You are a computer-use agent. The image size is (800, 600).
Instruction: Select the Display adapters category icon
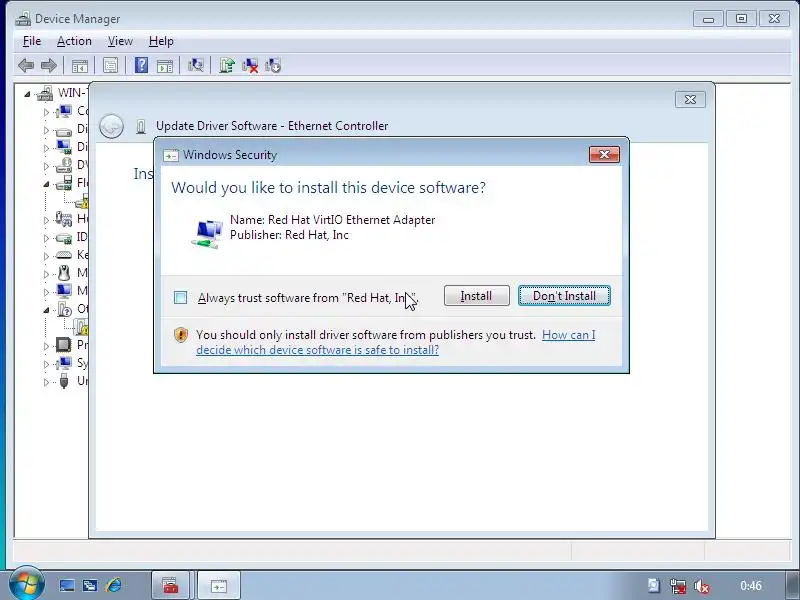click(64, 147)
